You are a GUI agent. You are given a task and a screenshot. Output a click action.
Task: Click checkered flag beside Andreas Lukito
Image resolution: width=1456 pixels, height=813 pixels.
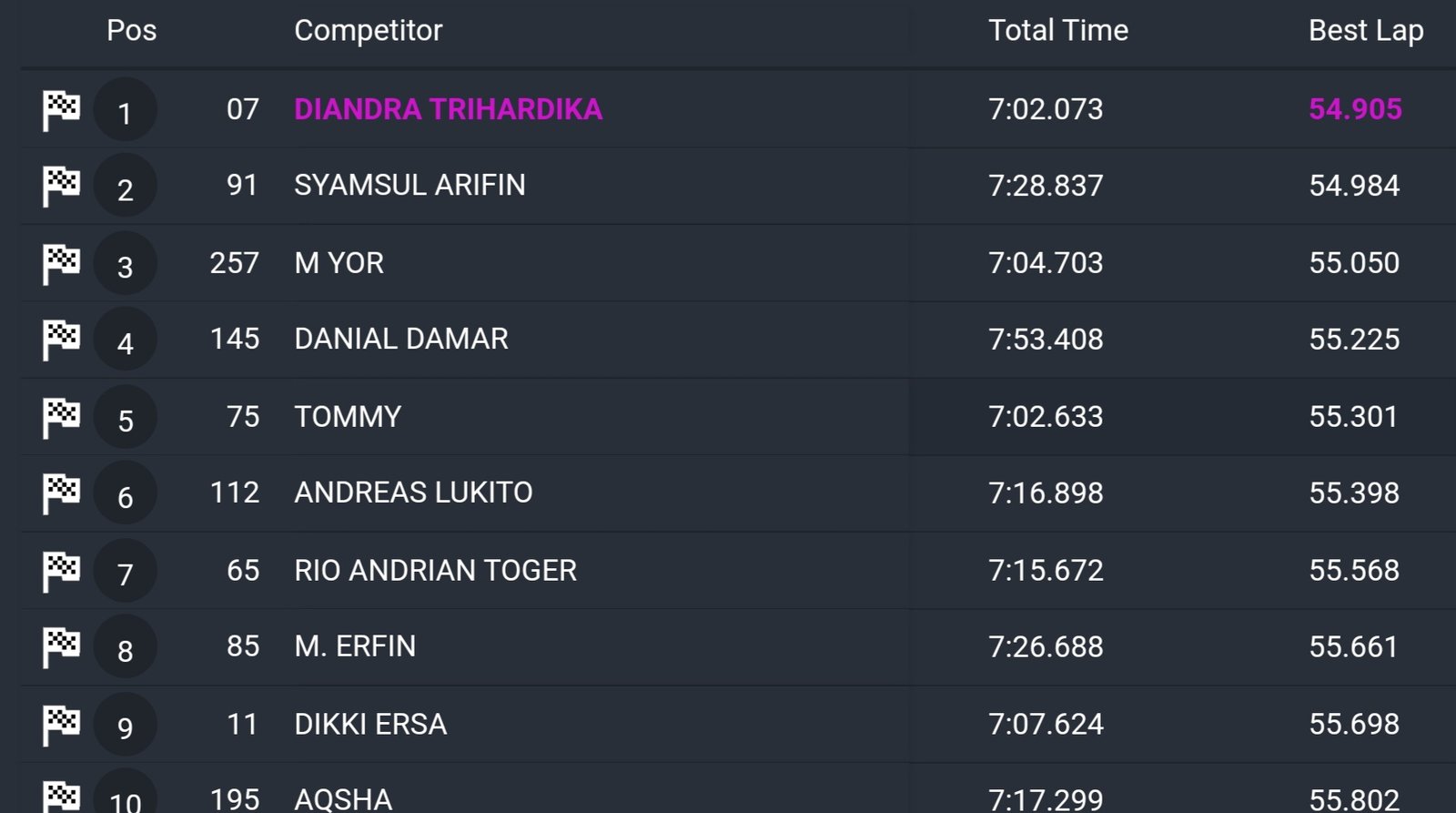coord(61,495)
